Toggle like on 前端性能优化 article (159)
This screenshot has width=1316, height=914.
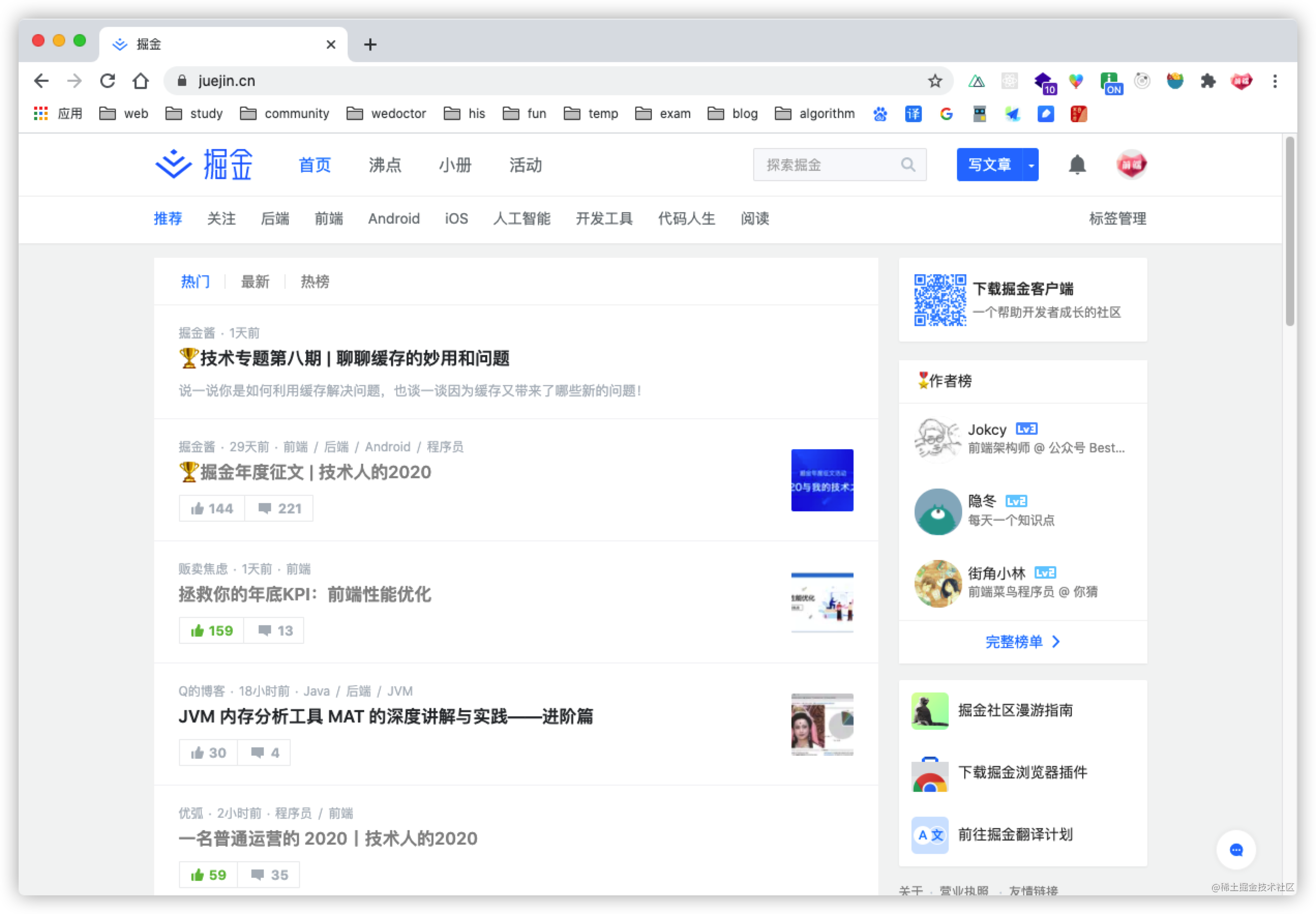click(211, 630)
